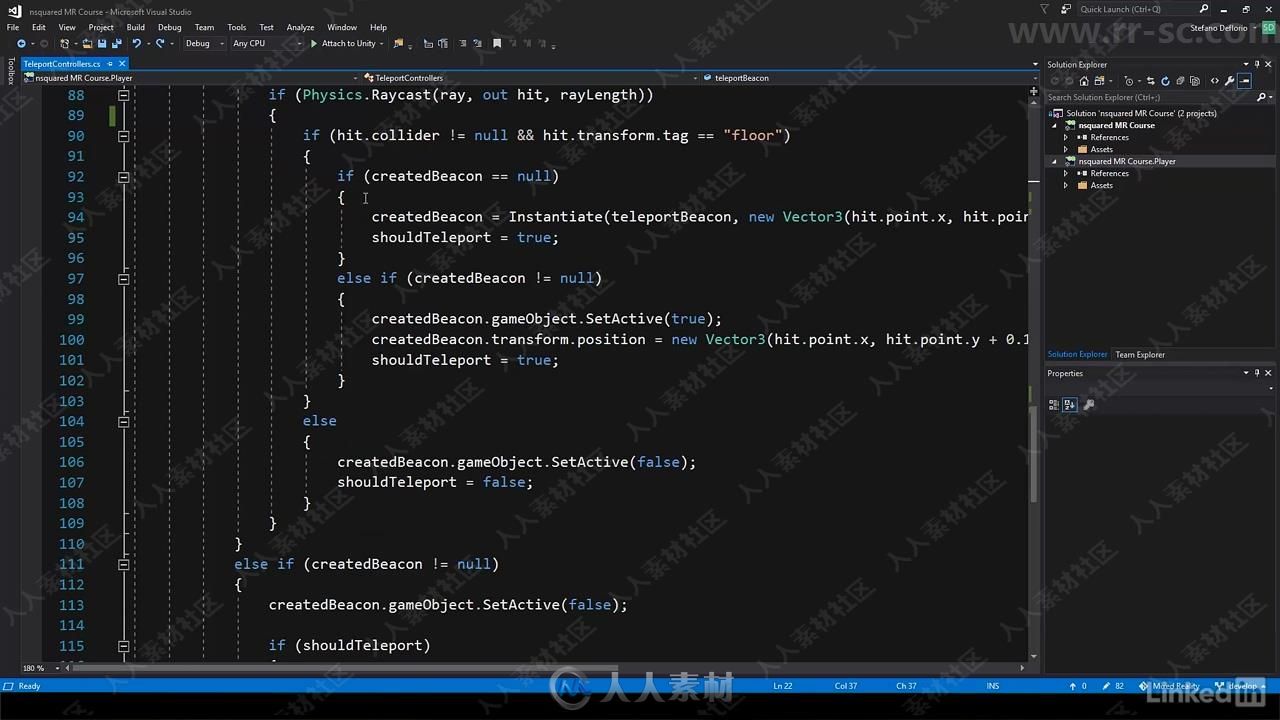This screenshot has height=720, width=1280.
Task: Open the nsquared MR Course.Player project dropdown
Action: (x=190, y=77)
